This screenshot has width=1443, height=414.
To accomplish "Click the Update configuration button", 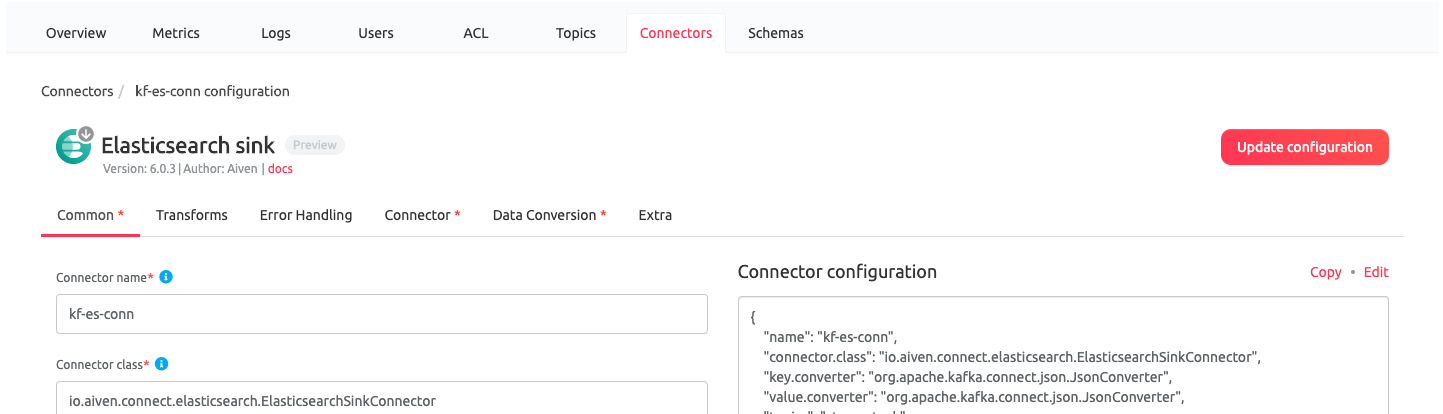I will coord(1305,147).
